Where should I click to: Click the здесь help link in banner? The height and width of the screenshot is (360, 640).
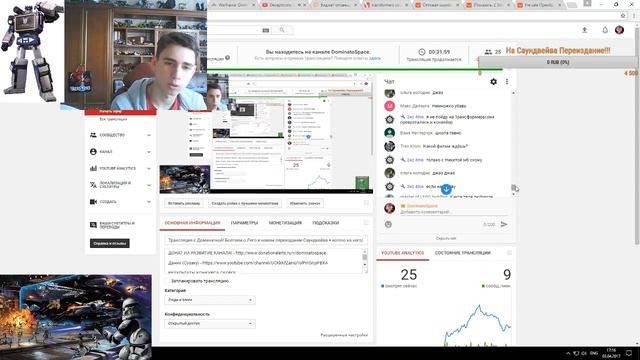tap(375, 58)
